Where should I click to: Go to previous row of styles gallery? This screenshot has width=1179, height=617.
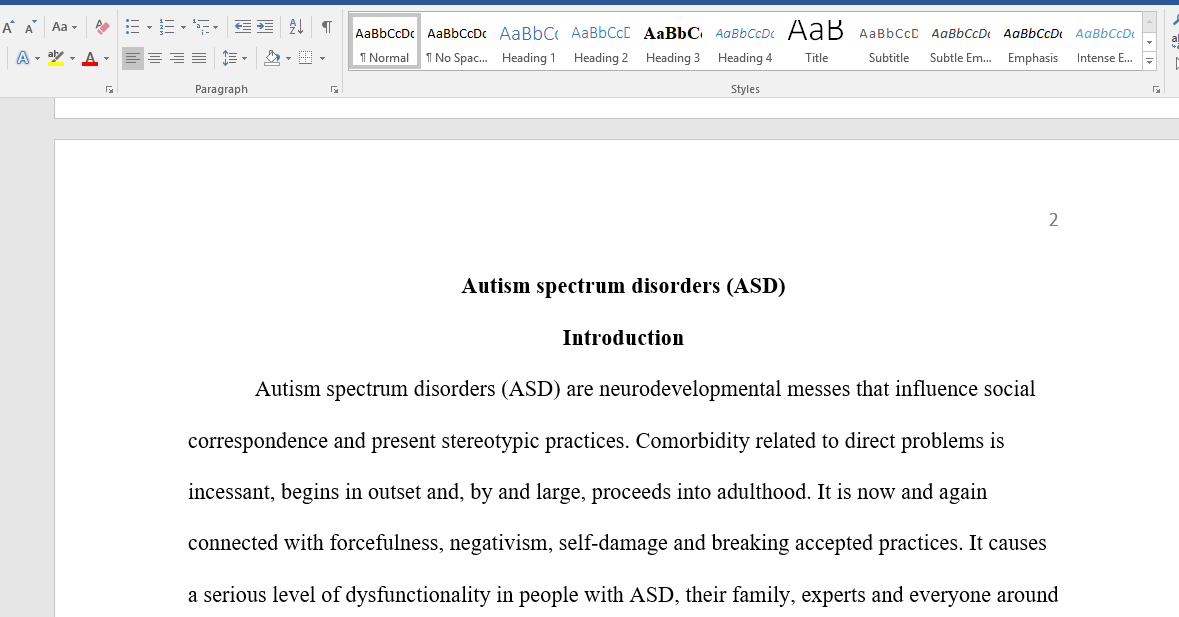(1150, 23)
